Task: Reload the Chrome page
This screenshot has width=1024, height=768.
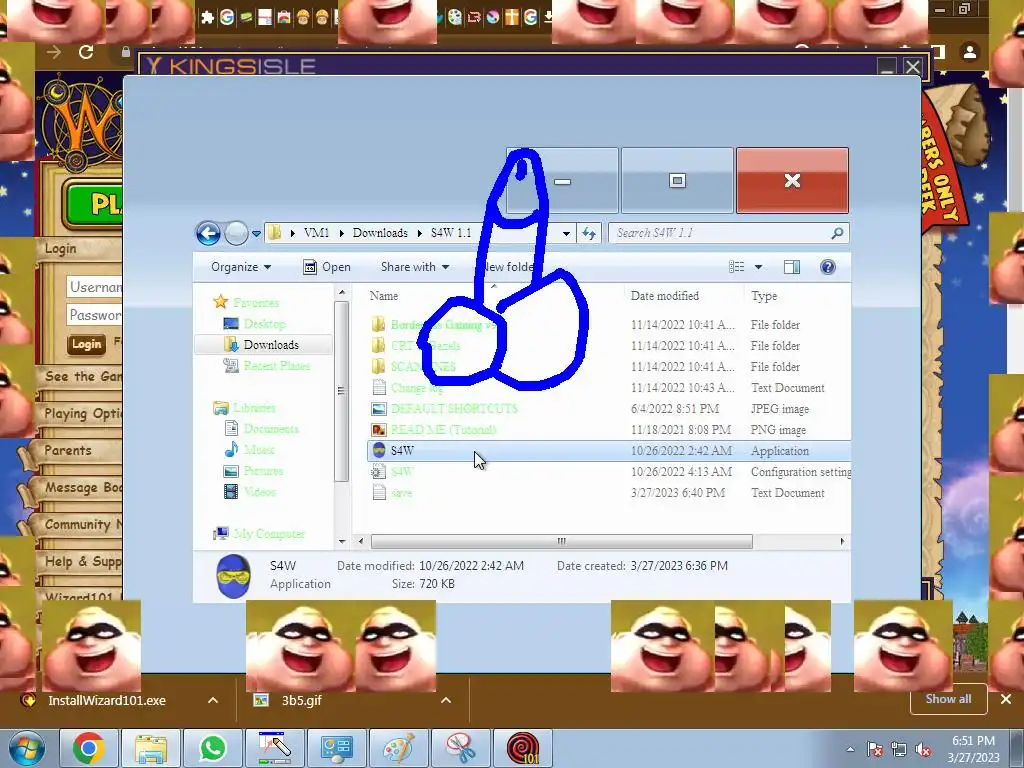Action: click(x=86, y=52)
